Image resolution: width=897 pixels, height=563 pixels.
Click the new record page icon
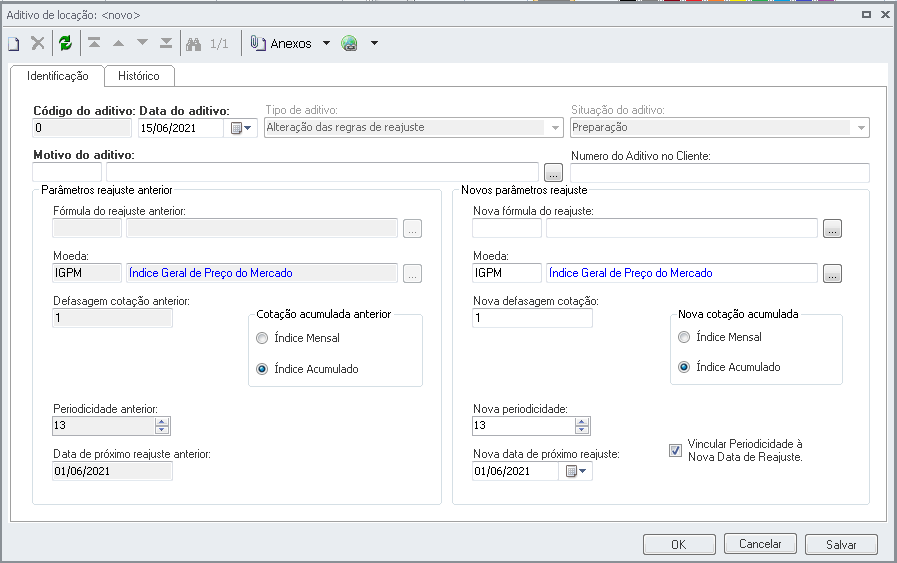(x=14, y=43)
